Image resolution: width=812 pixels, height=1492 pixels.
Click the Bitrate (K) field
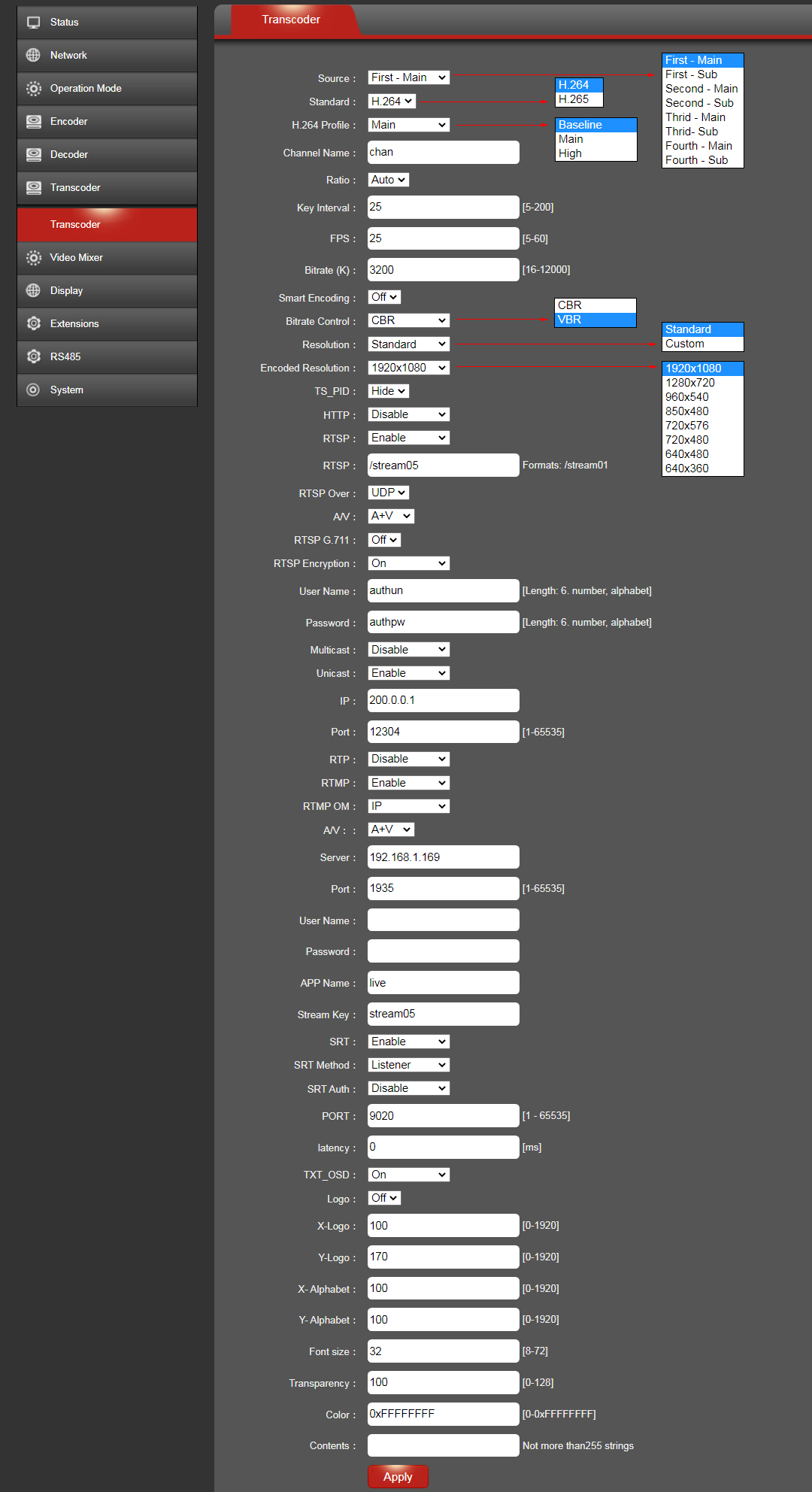pos(444,270)
